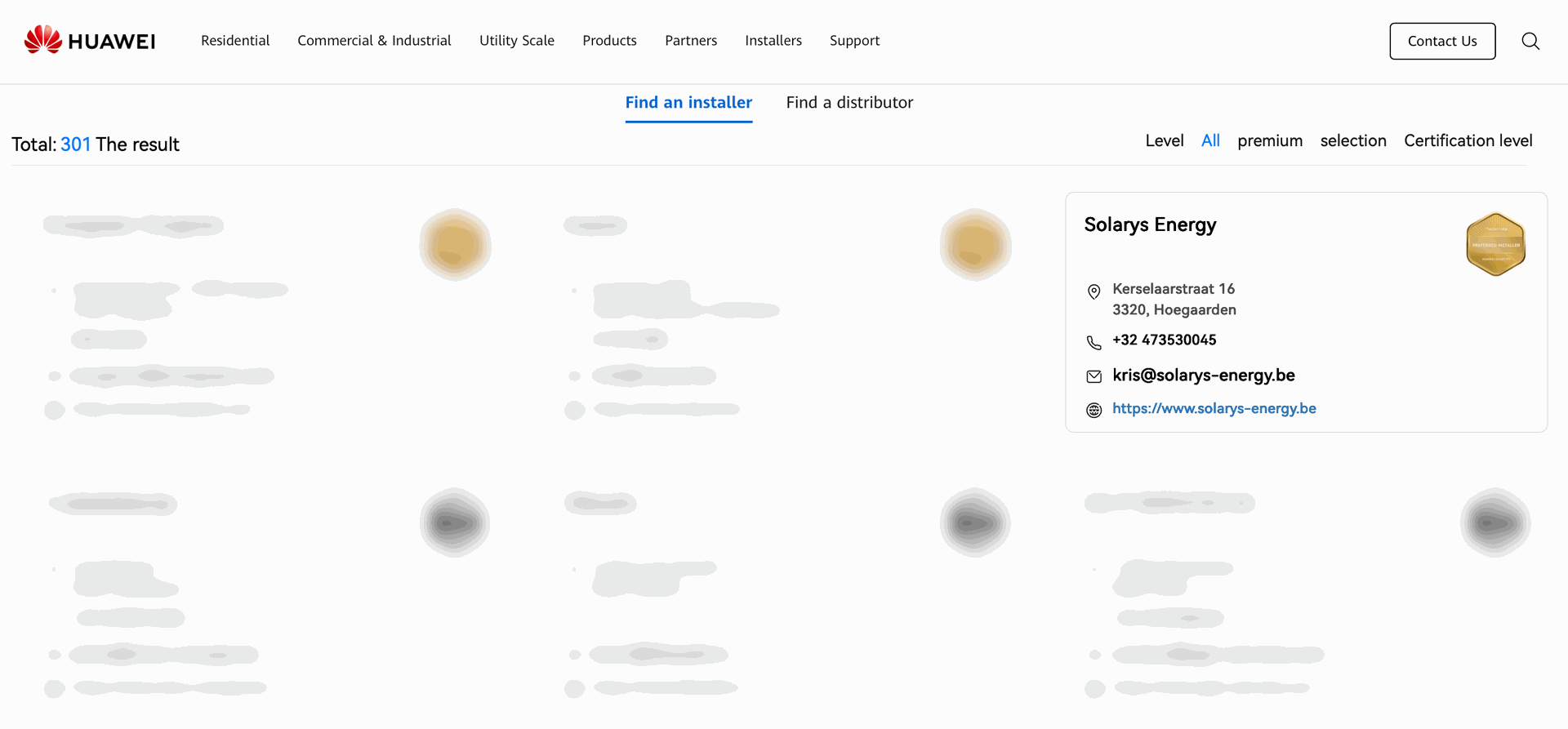Select the All level filter
Viewport: 1568px width, 729px height.
[1210, 141]
